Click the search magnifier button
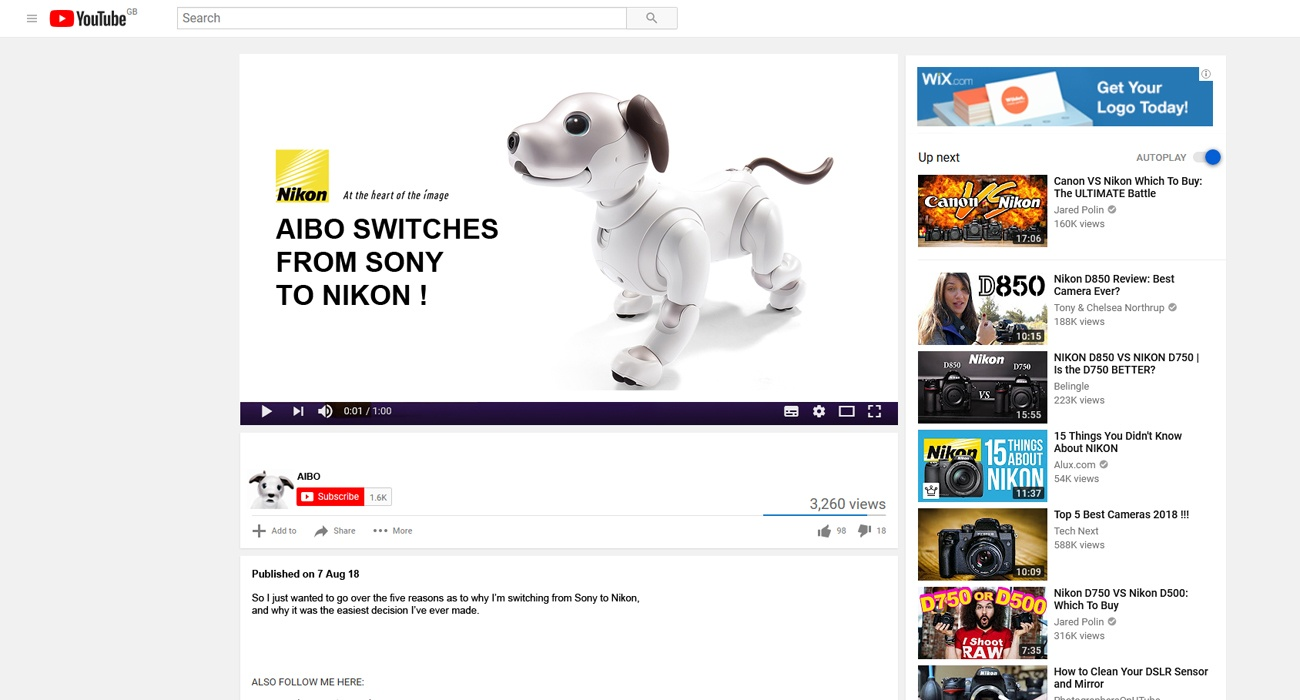The height and width of the screenshot is (700, 1300). [x=652, y=18]
